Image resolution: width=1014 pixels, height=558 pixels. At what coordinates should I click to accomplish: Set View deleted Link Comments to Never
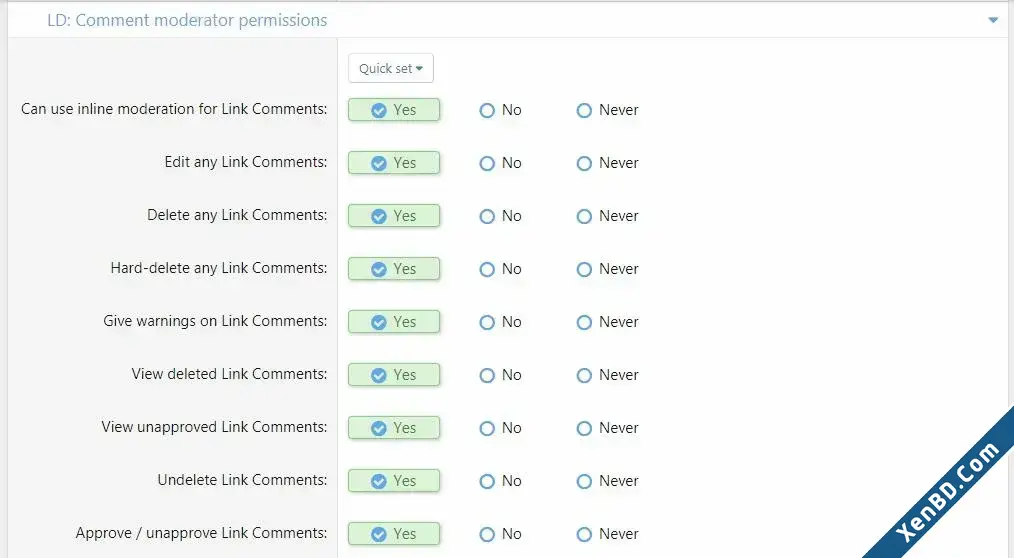[x=607, y=375]
